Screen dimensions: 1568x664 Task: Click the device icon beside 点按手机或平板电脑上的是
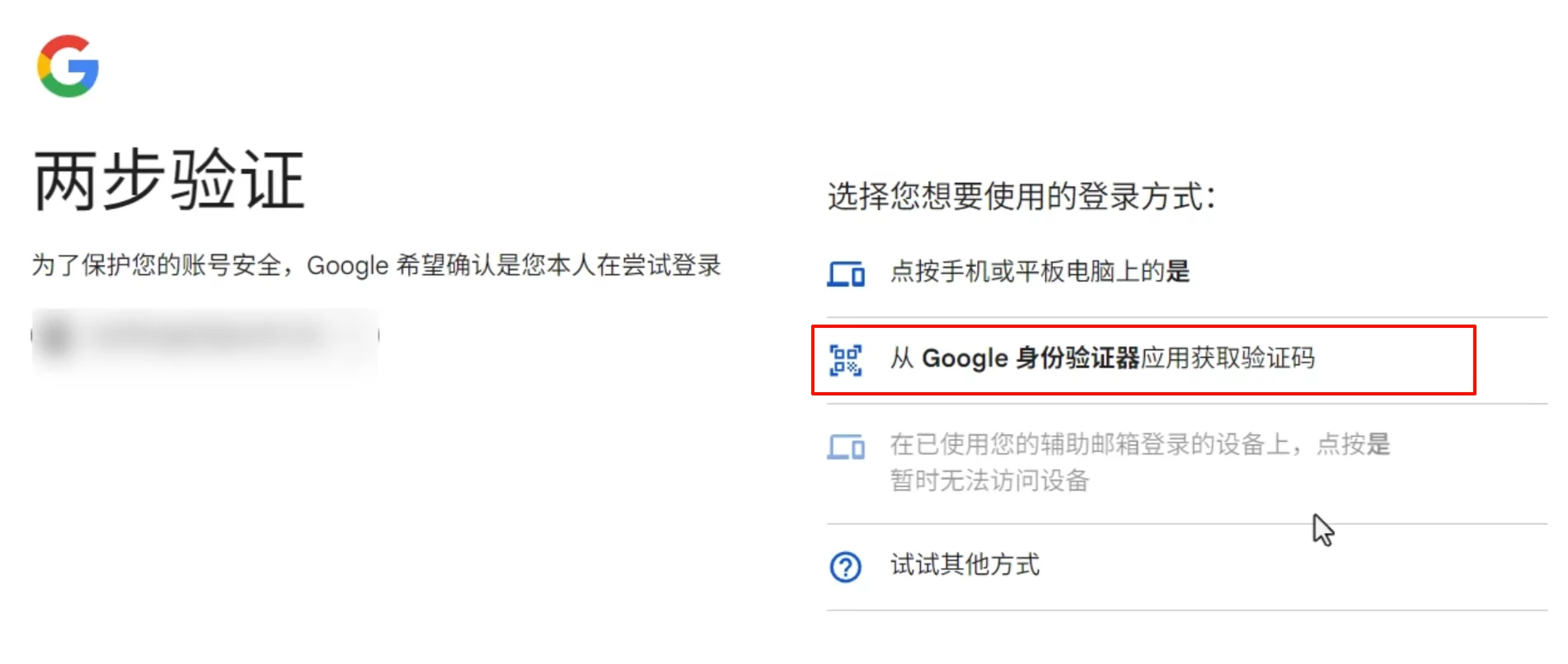[846, 273]
